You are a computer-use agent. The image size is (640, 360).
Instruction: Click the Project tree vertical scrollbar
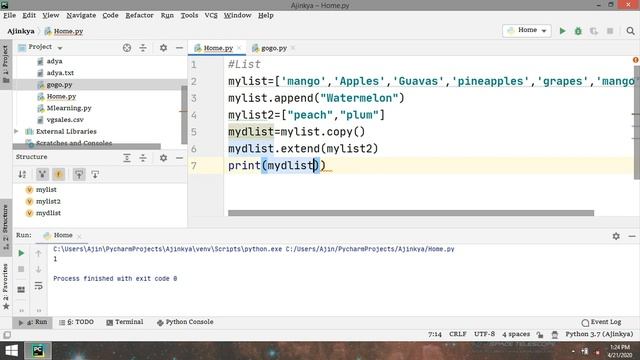pyautogui.click(x=184, y=114)
